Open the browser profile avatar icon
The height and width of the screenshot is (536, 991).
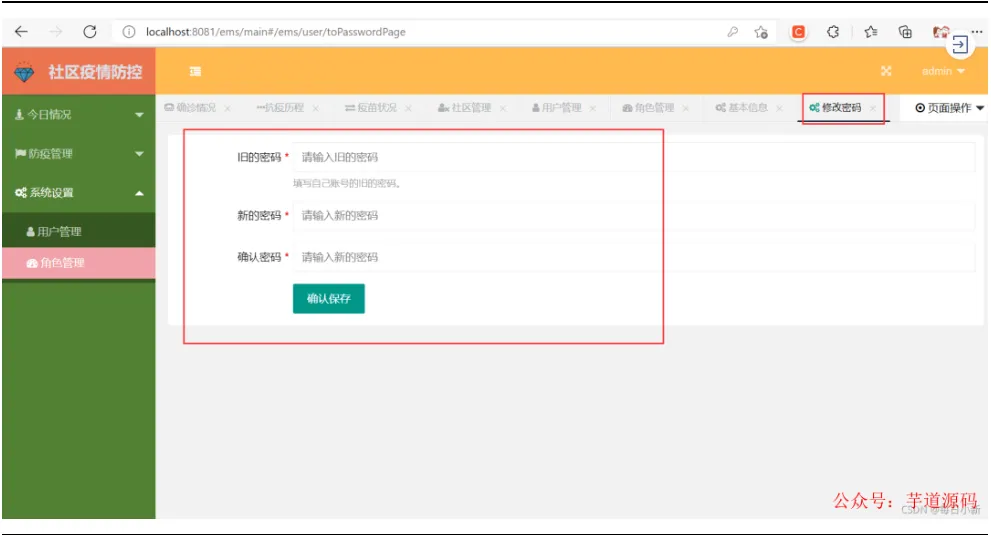pos(940,32)
